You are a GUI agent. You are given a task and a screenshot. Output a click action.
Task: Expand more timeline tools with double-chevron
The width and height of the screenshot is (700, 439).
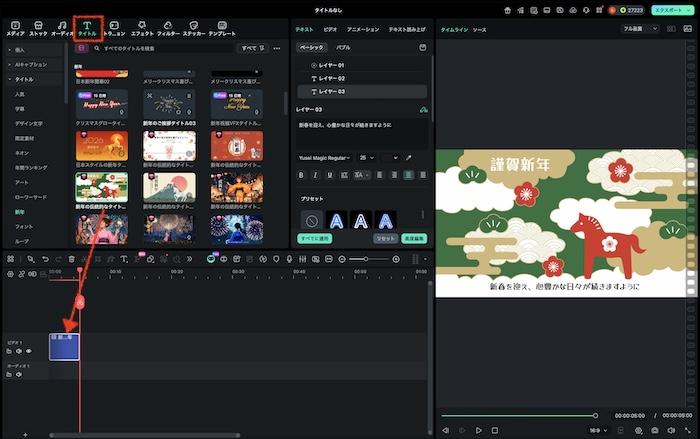pyautogui.click(x=189, y=259)
